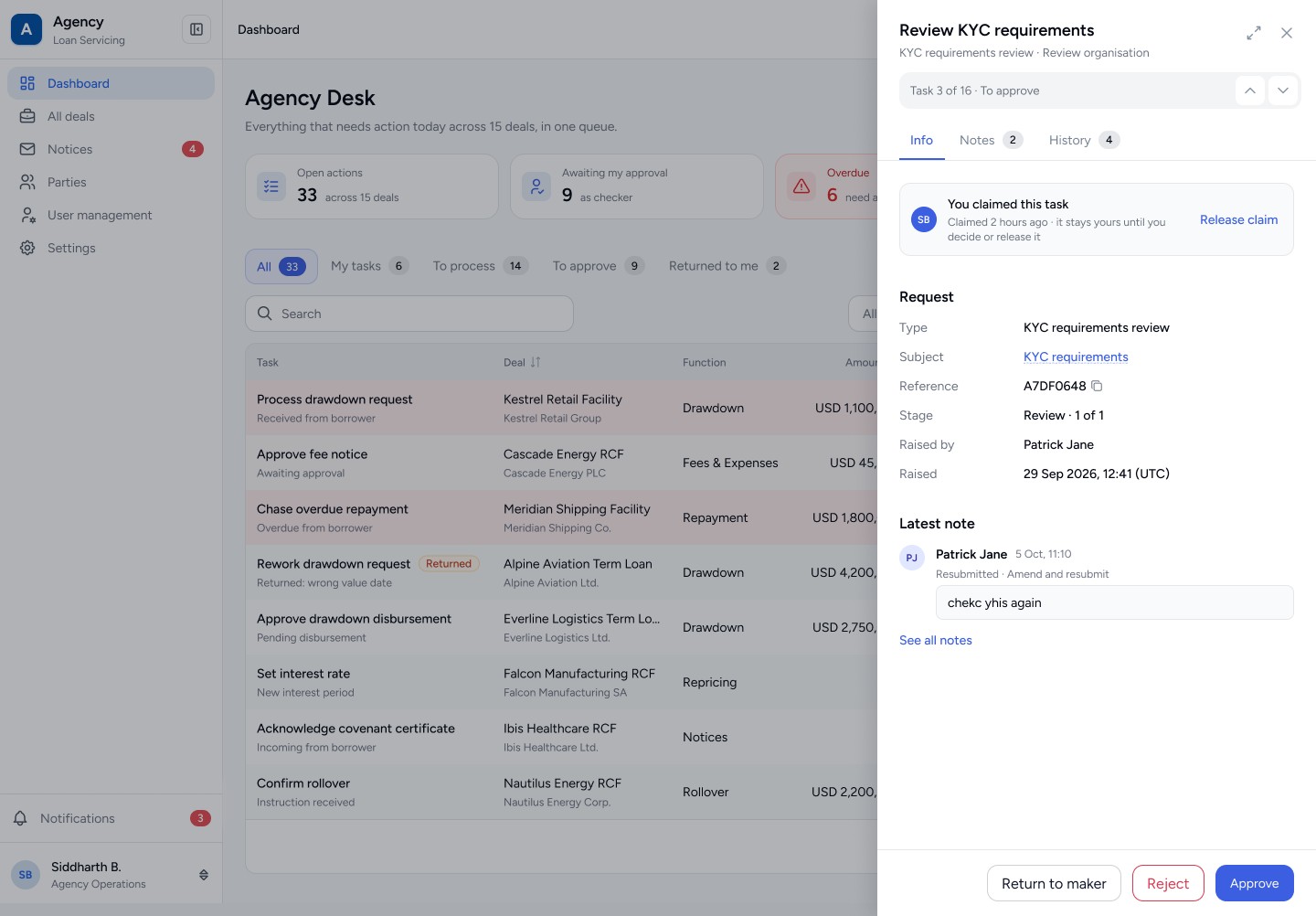Image resolution: width=1316 pixels, height=916 pixels.
Task: Go to the next task with down chevron
Action: [1283, 91]
